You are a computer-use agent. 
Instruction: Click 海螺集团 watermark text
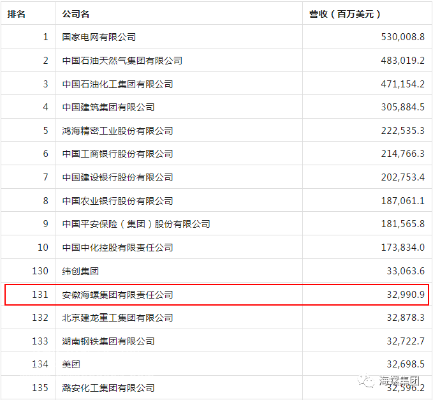[x=399, y=380]
